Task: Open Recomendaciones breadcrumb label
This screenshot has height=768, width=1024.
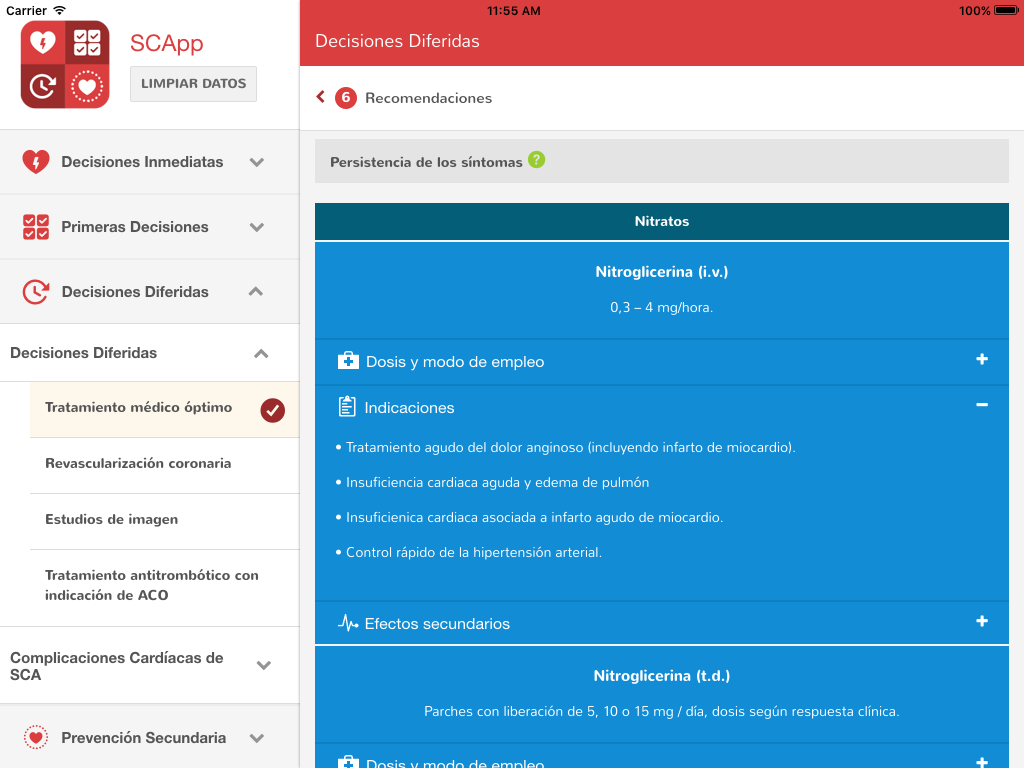Action: point(428,98)
